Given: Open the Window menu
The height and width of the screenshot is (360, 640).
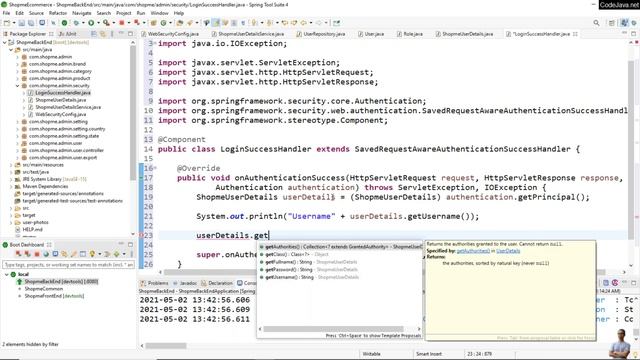Looking at the screenshot, I should pyautogui.click(x=159, y=13).
